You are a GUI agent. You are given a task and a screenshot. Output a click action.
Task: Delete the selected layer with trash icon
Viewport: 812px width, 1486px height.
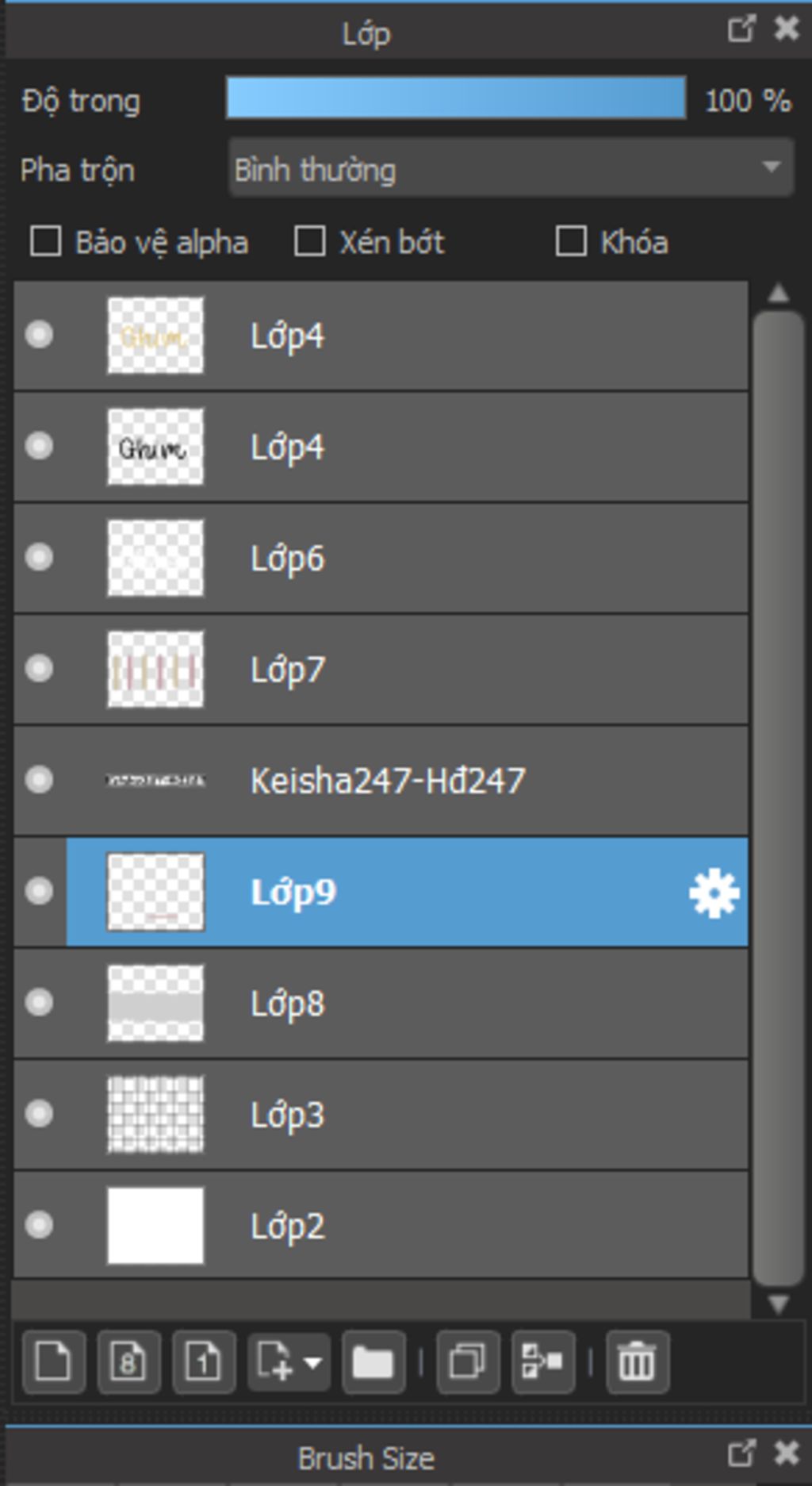point(638,1362)
